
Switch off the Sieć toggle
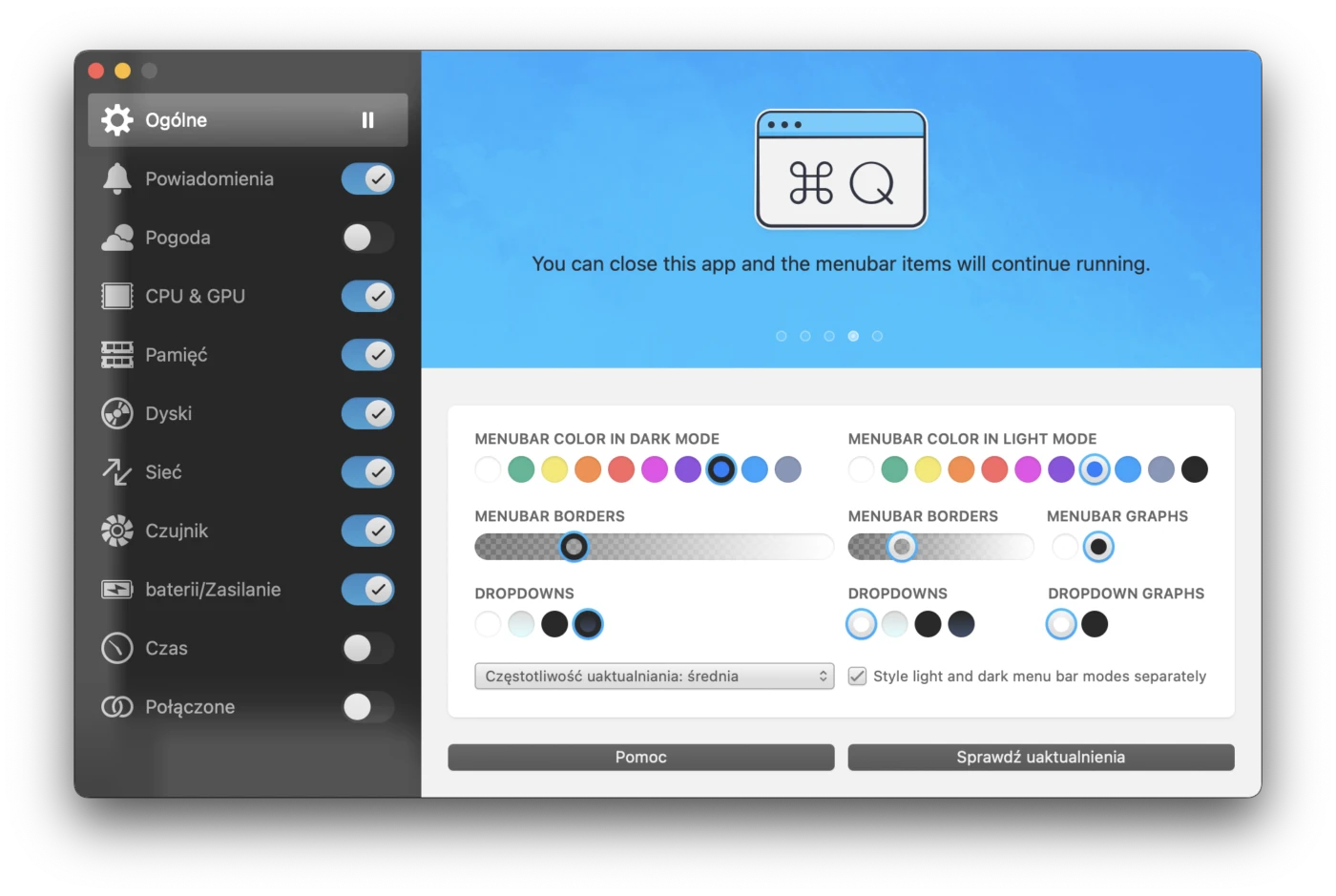[367, 471]
